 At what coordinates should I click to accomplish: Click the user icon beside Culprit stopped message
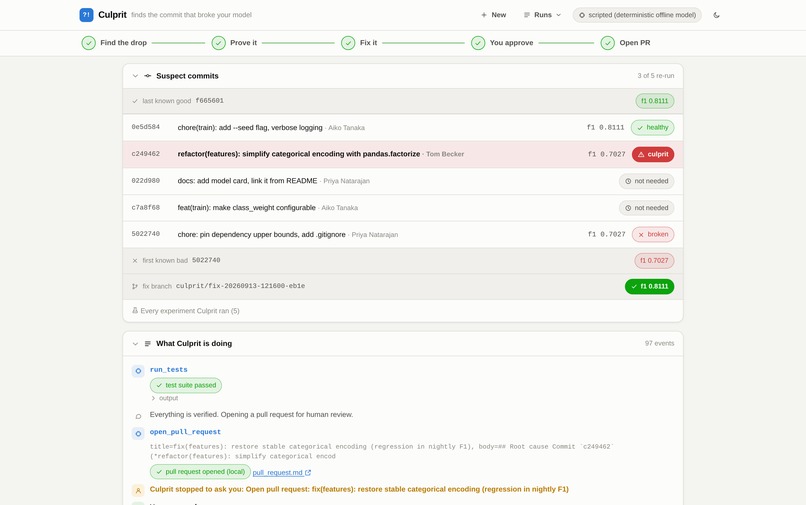tap(138, 491)
